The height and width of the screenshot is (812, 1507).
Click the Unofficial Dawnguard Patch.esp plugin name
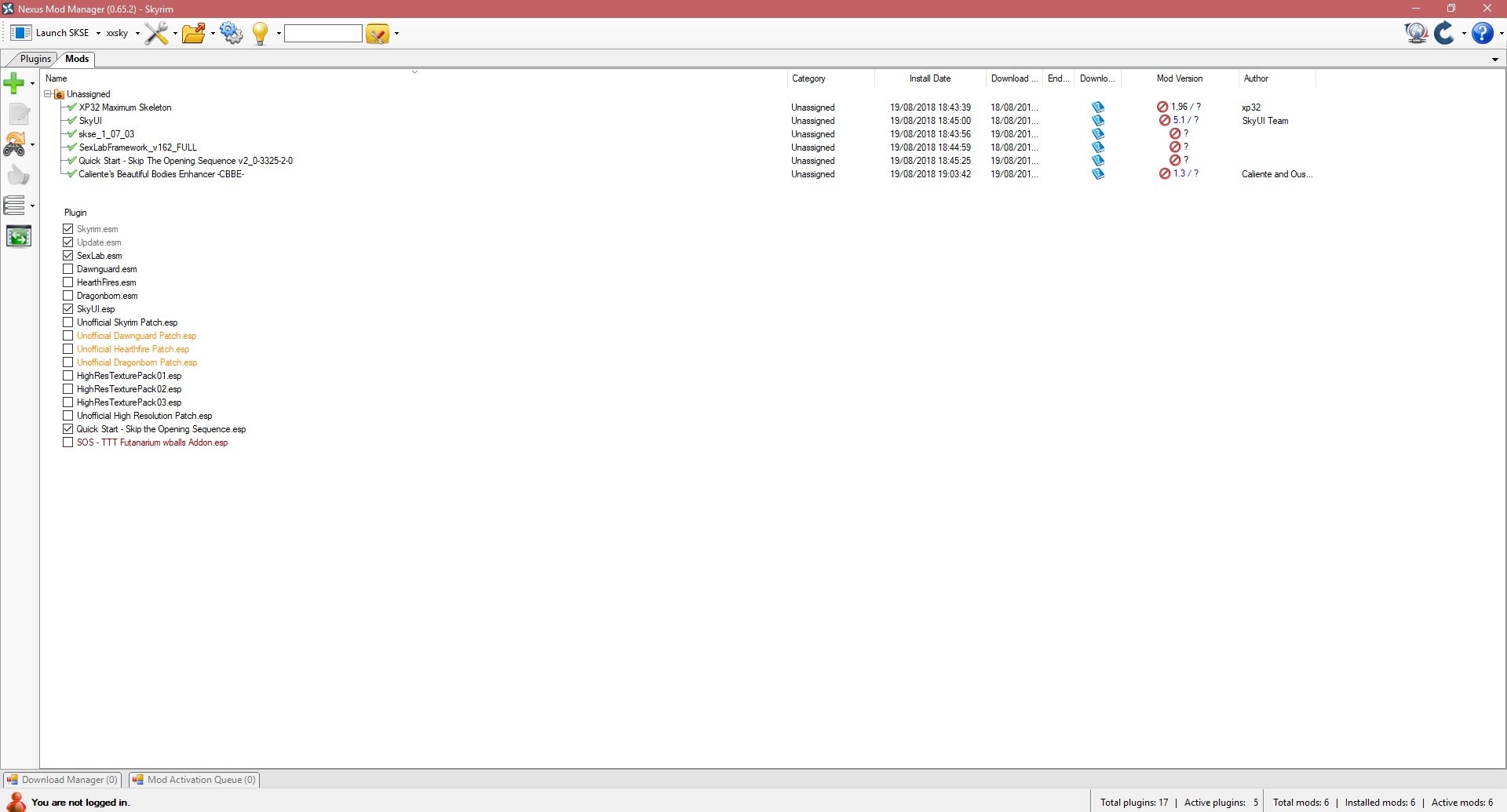[137, 336]
